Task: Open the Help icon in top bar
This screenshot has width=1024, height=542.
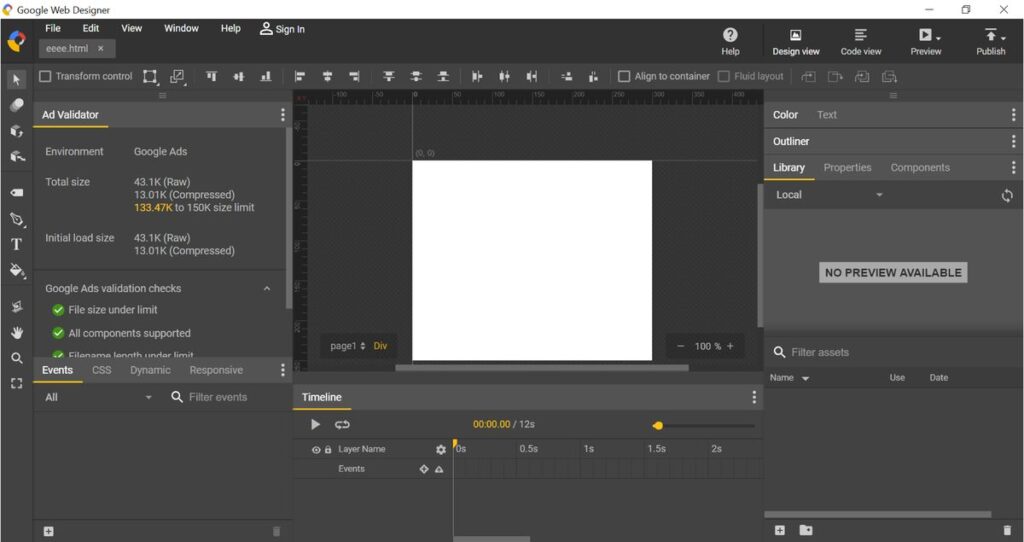Action: pos(730,41)
